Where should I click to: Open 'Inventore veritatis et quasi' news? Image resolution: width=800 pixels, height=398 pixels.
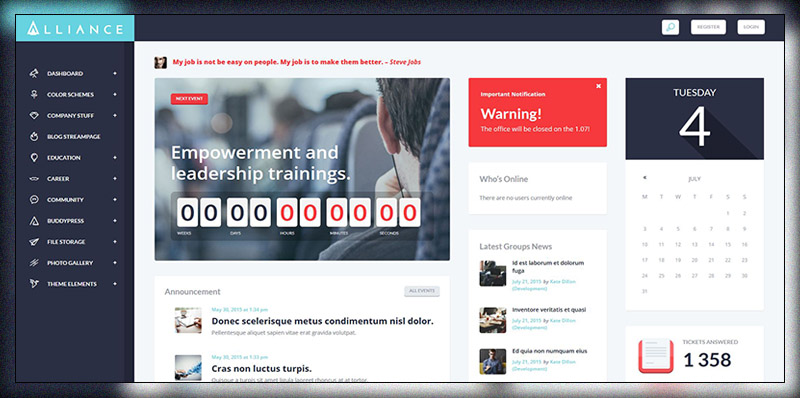[549, 310]
